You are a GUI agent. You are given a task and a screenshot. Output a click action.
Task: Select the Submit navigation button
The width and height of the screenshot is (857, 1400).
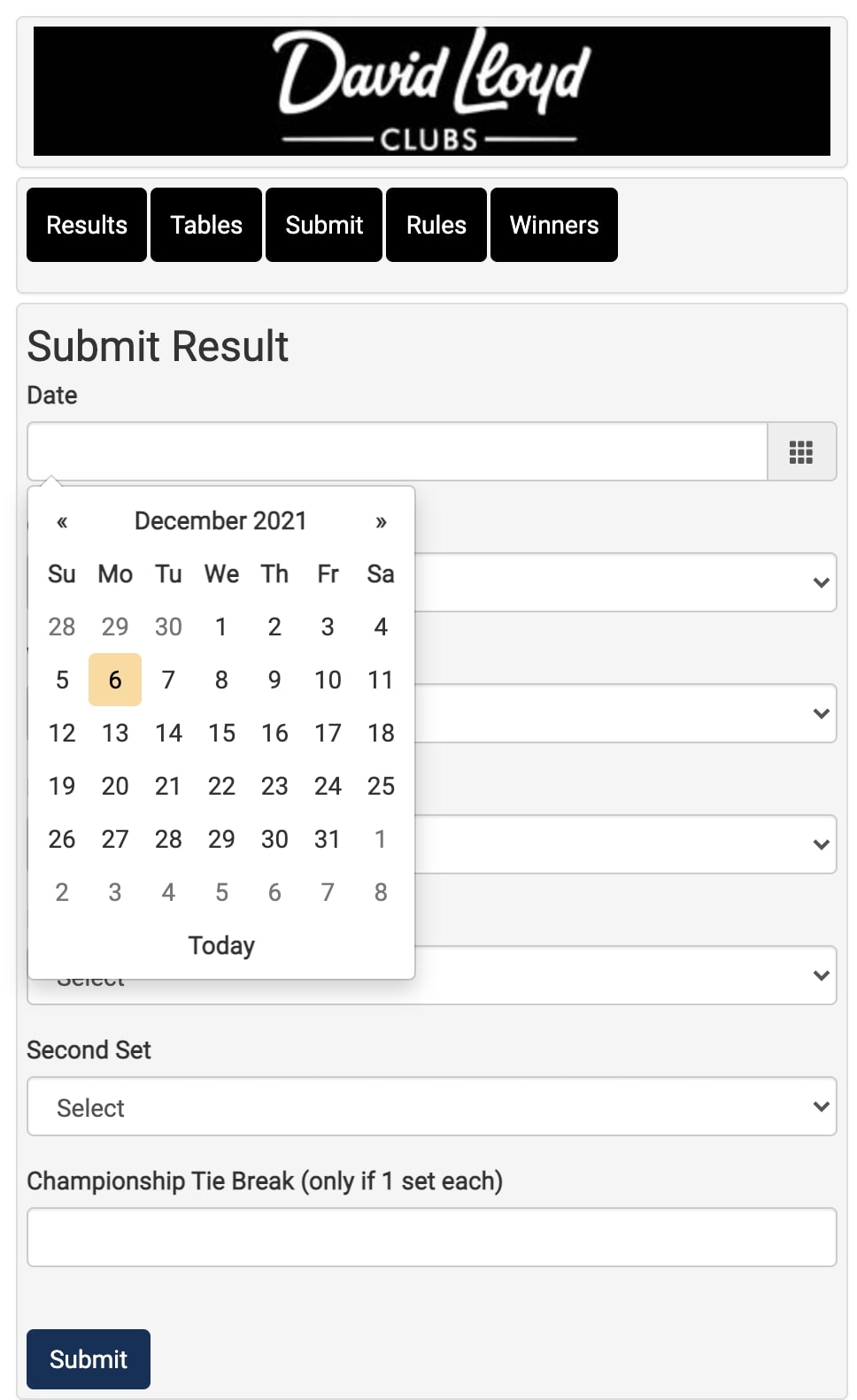tap(324, 225)
